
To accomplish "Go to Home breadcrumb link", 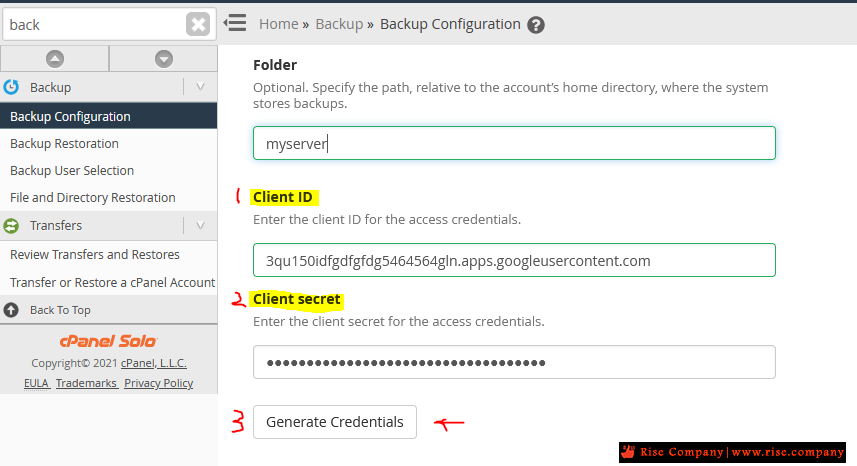I will point(279,24).
